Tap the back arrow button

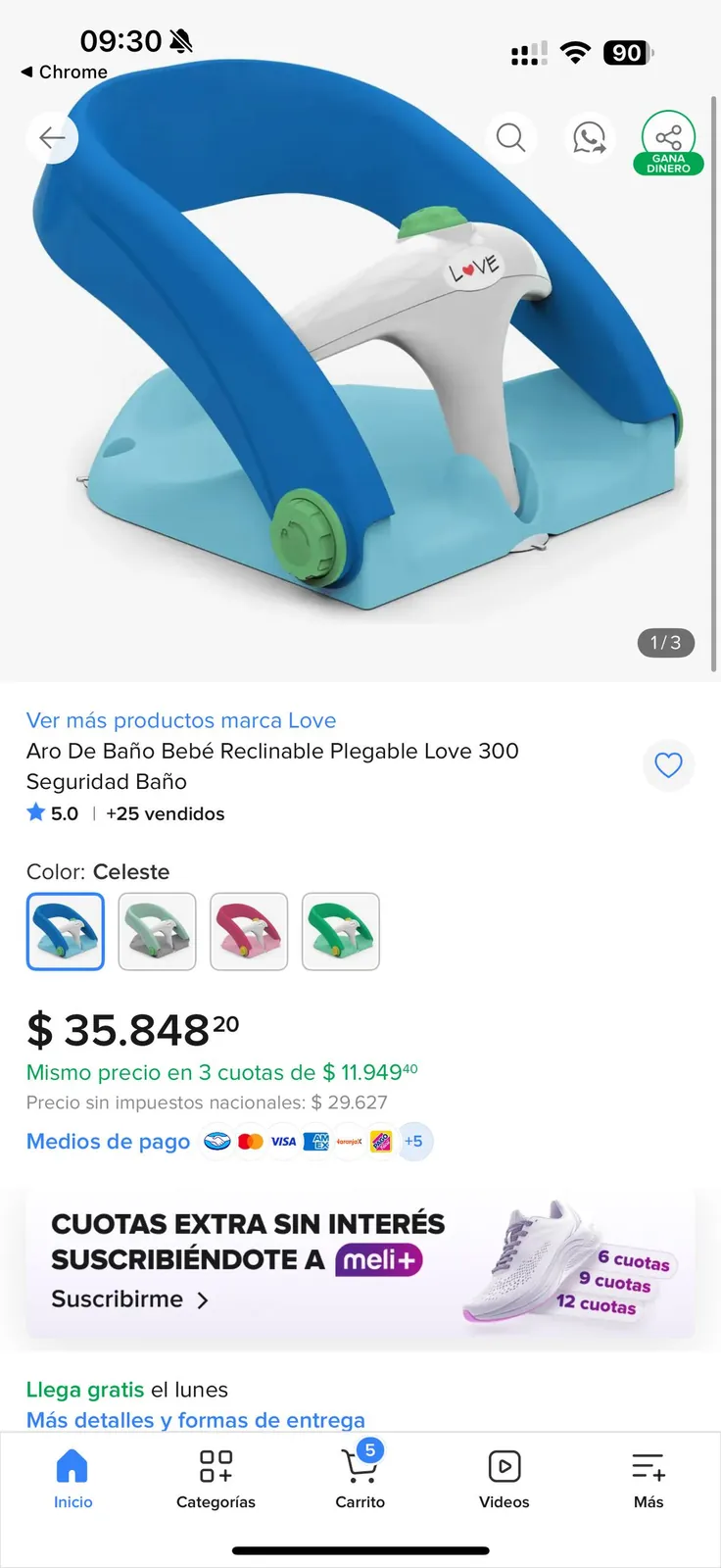[x=52, y=137]
